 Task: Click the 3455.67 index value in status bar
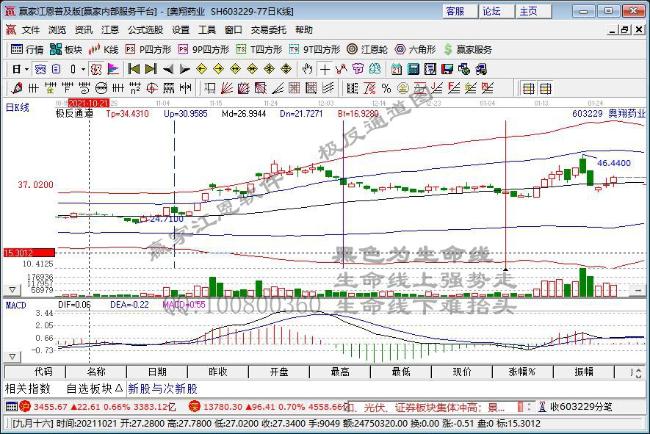[50, 407]
